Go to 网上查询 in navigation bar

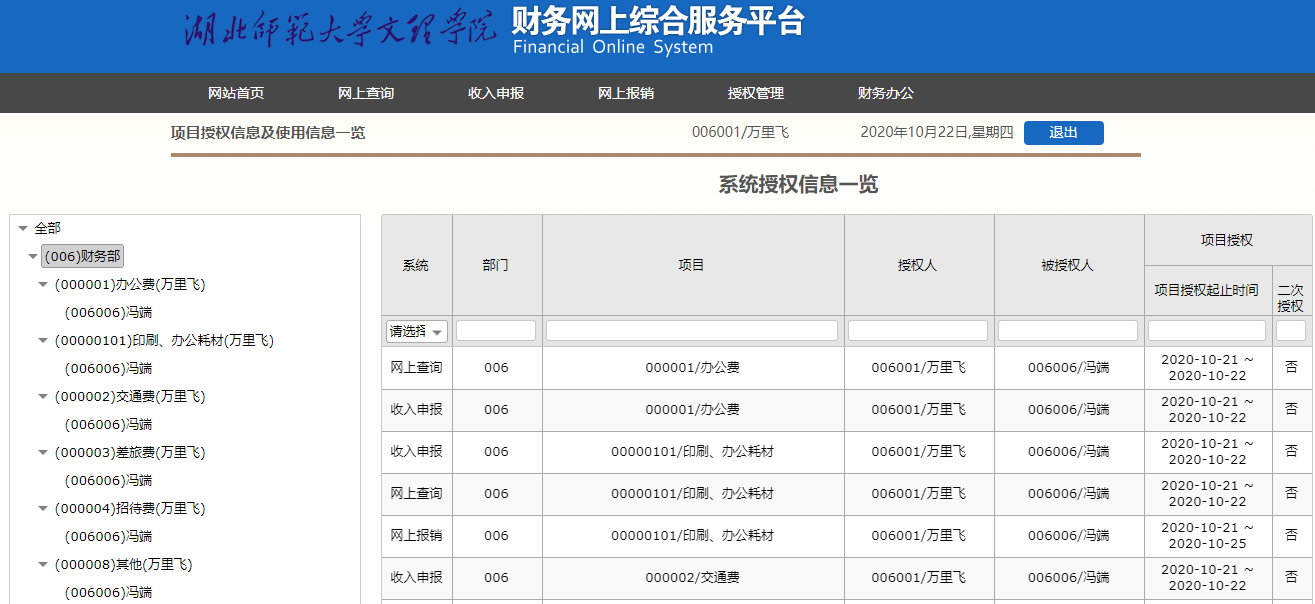coord(366,93)
